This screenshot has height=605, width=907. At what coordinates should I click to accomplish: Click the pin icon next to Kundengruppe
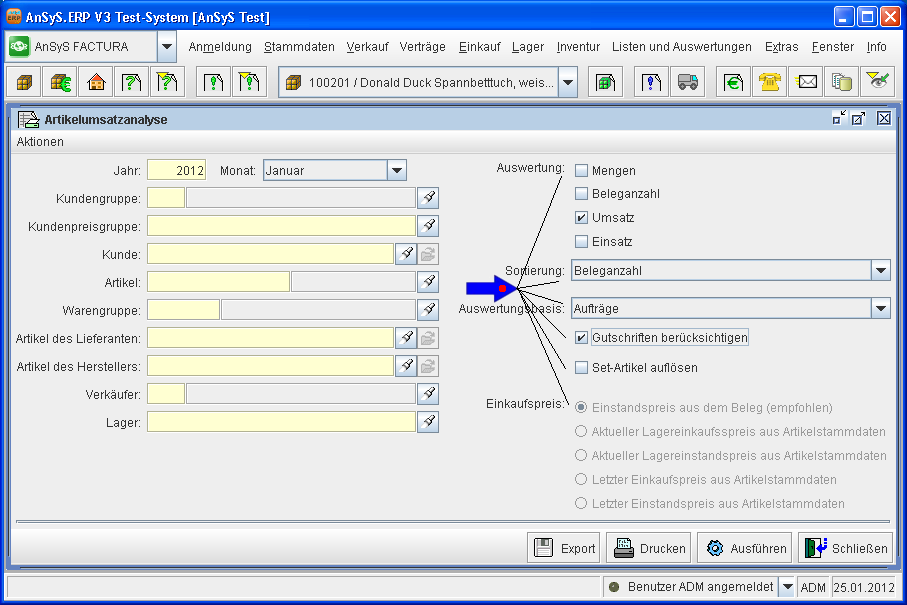pos(428,198)
